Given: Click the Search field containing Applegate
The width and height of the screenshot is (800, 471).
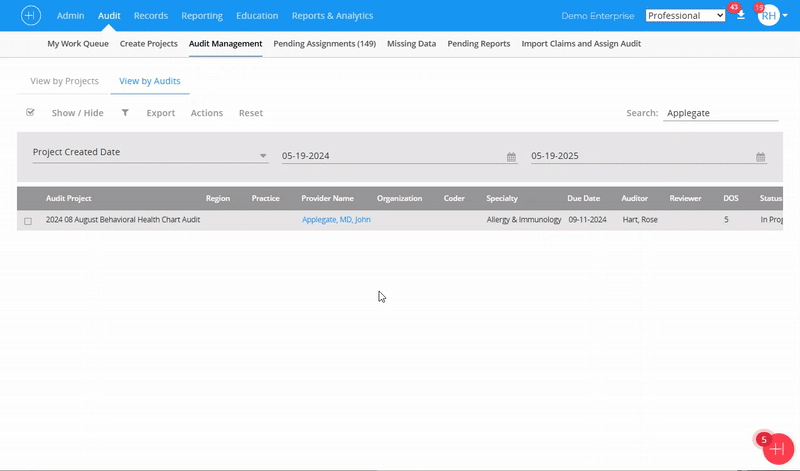Looking at the screenshot, I should [720, 113].
